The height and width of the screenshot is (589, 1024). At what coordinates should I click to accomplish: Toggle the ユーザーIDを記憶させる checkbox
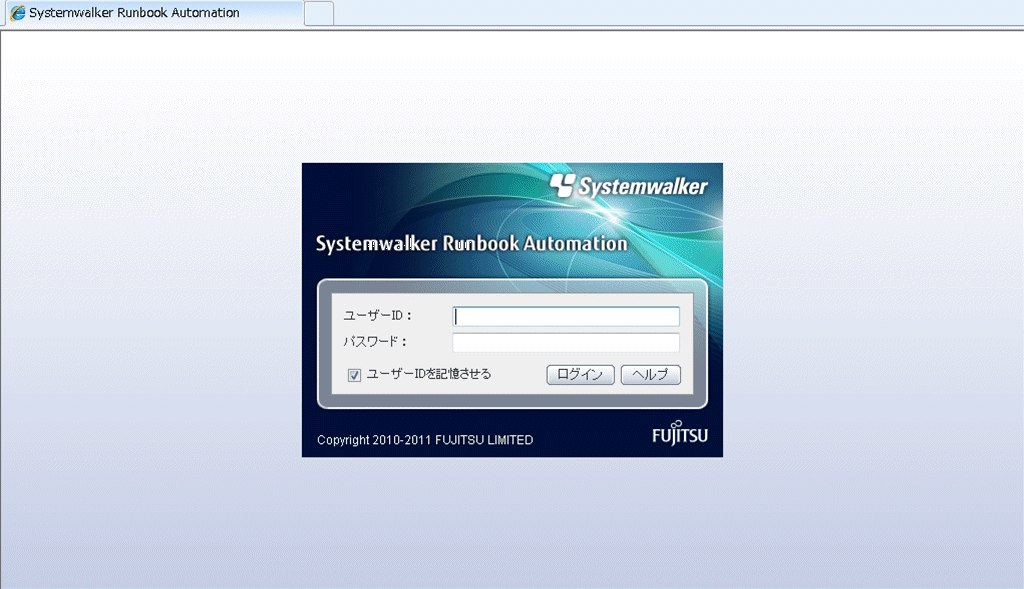(x=354, y=375)
